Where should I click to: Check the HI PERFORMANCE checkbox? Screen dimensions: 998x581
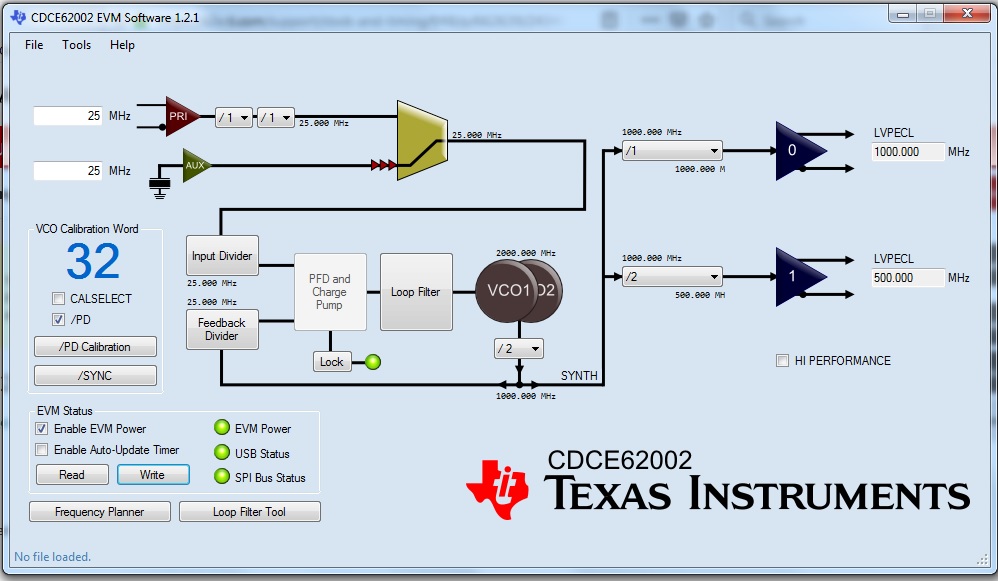(x=782, y=361)
